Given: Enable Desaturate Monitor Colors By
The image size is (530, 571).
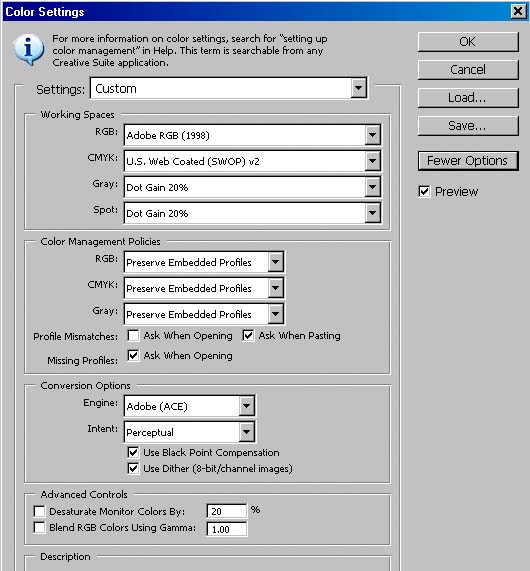Looking at the screenshot, I should point(39,511).
